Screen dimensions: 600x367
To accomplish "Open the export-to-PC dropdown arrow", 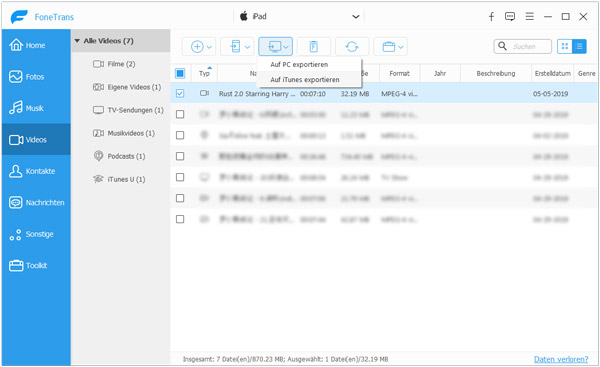I will (286, 47).
